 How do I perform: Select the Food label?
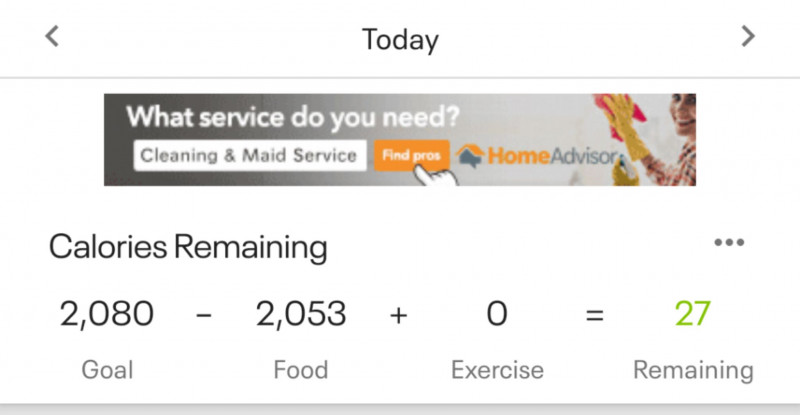coord(301,370)
